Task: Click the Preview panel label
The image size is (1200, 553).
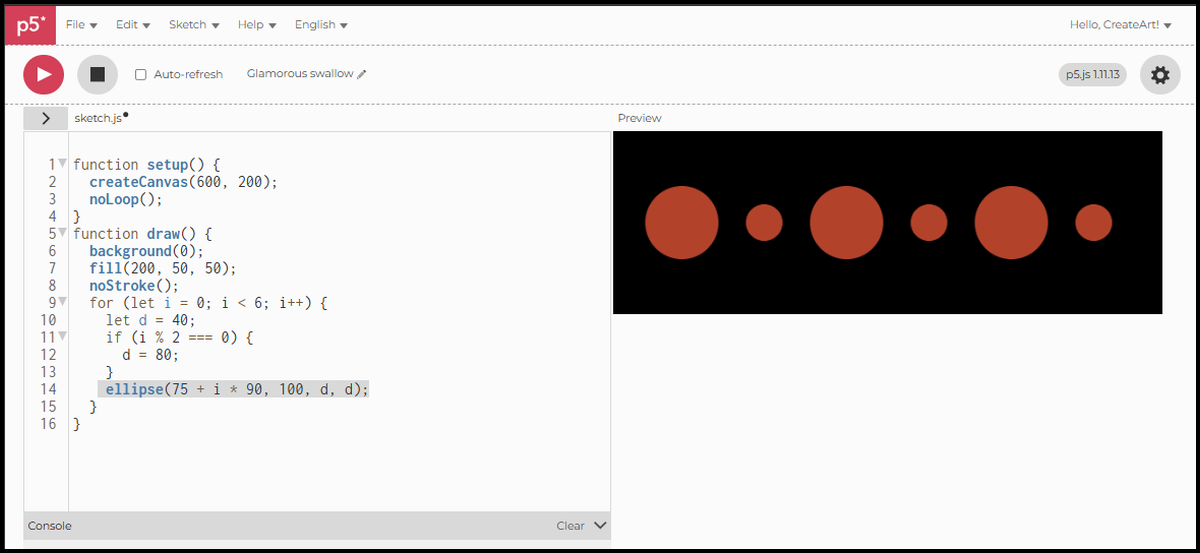Action: pyautogui.click(x=640, y=118)
